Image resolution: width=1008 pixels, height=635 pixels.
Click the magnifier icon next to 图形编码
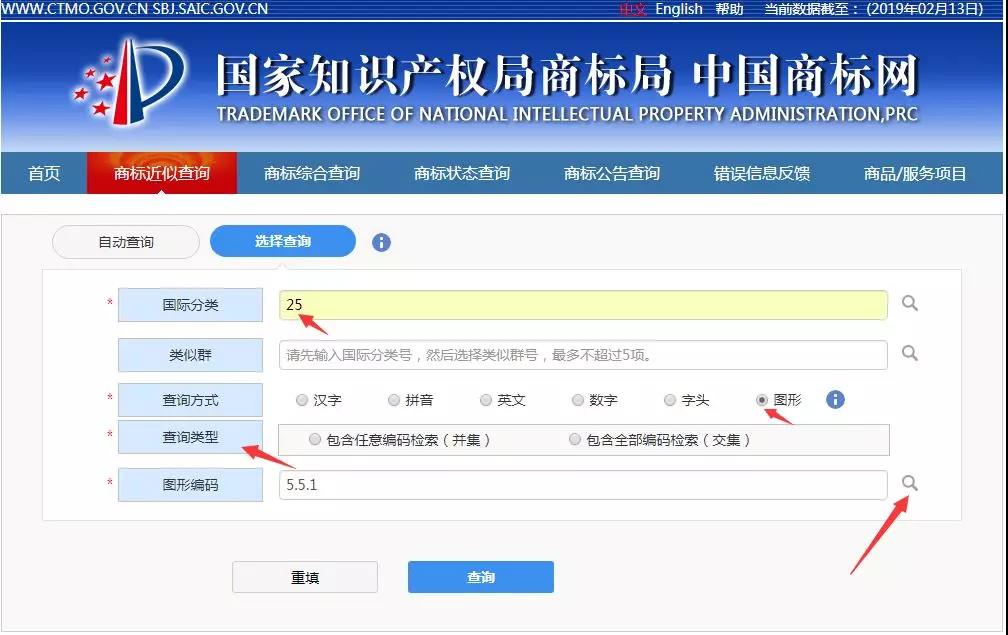coord(909,484)
